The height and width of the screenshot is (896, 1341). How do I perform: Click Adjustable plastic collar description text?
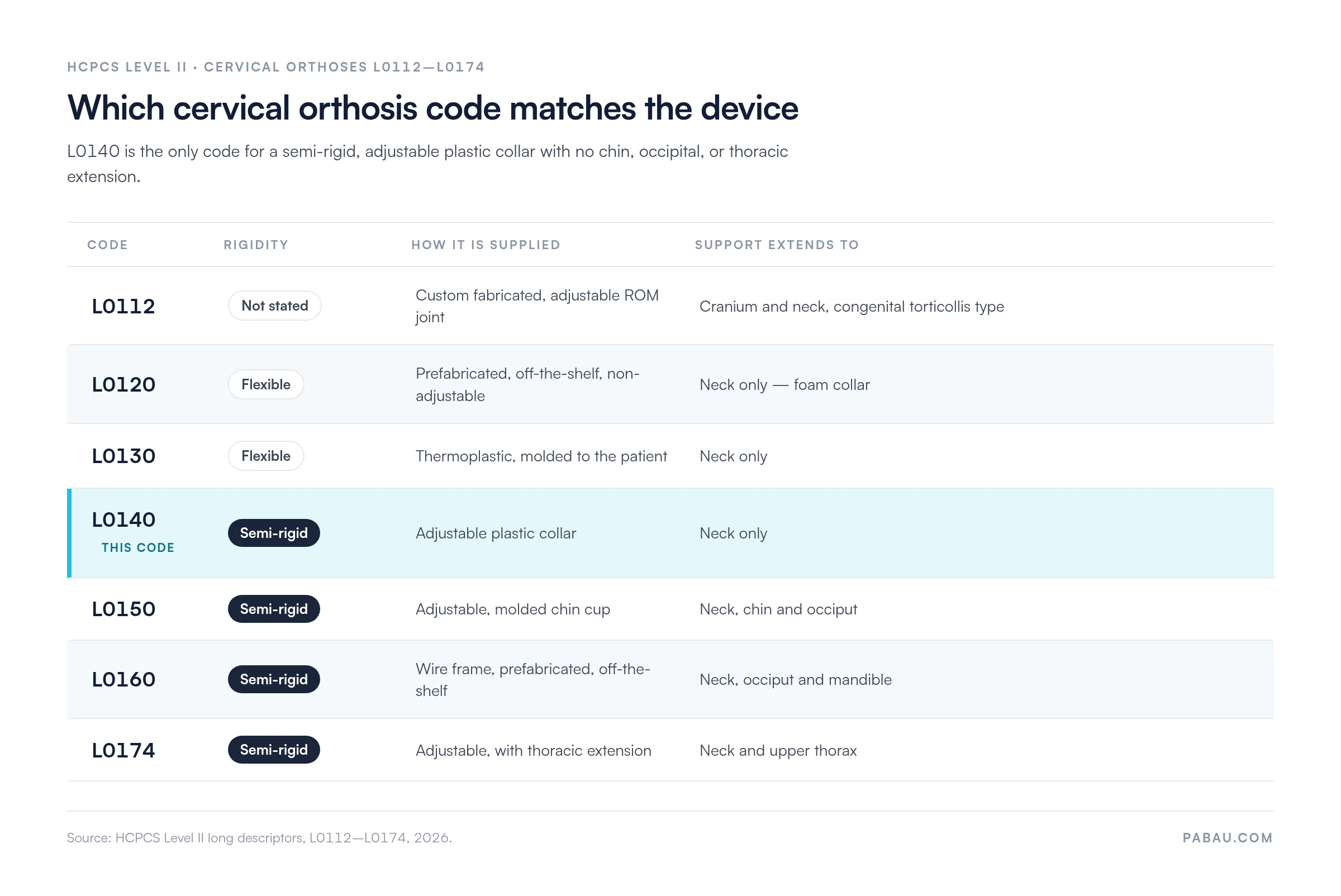[496, 533]
